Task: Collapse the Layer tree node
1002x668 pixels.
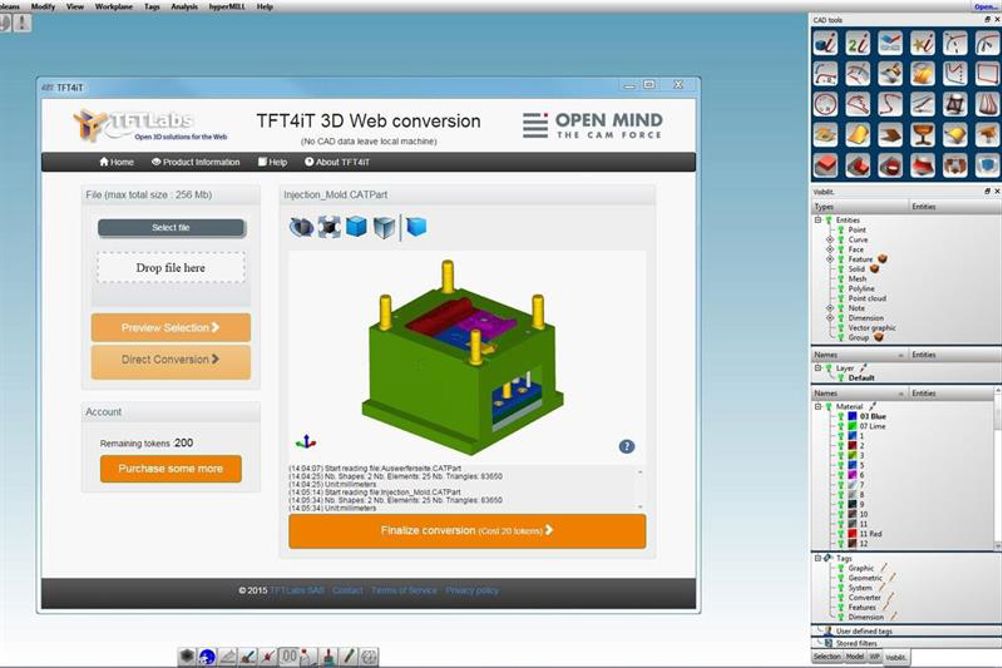Action: [x=817, y=368]
